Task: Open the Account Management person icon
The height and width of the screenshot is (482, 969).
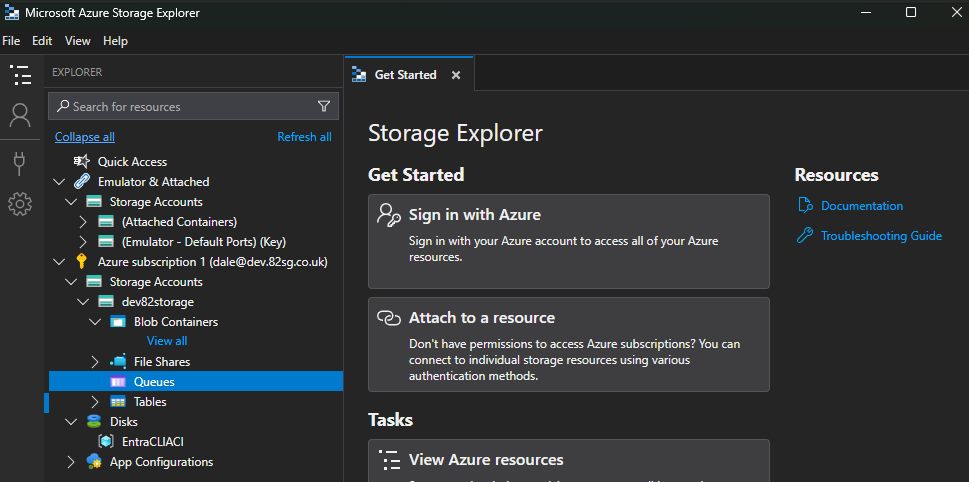Action: pos(20,115)
